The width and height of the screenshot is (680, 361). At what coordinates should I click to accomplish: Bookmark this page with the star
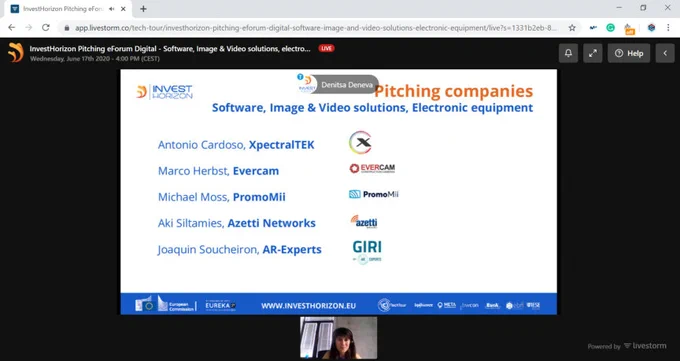coord(572,28)
